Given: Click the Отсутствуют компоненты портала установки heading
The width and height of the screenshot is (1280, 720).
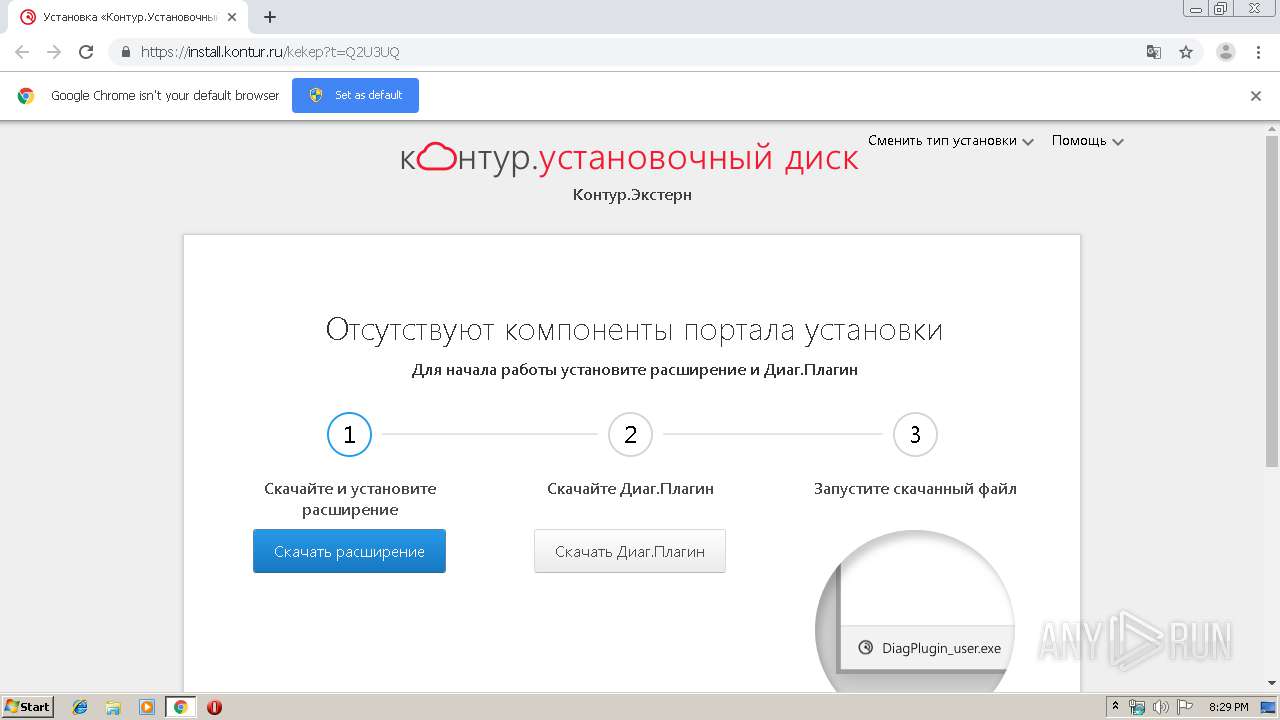Looking at the screenshot, I should pyautogui.click(x=634, y=330).
